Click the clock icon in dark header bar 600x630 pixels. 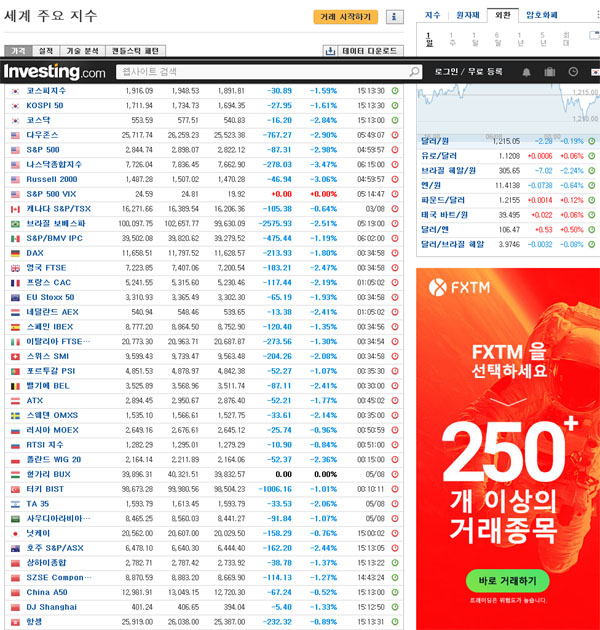[x=573, y=72]
